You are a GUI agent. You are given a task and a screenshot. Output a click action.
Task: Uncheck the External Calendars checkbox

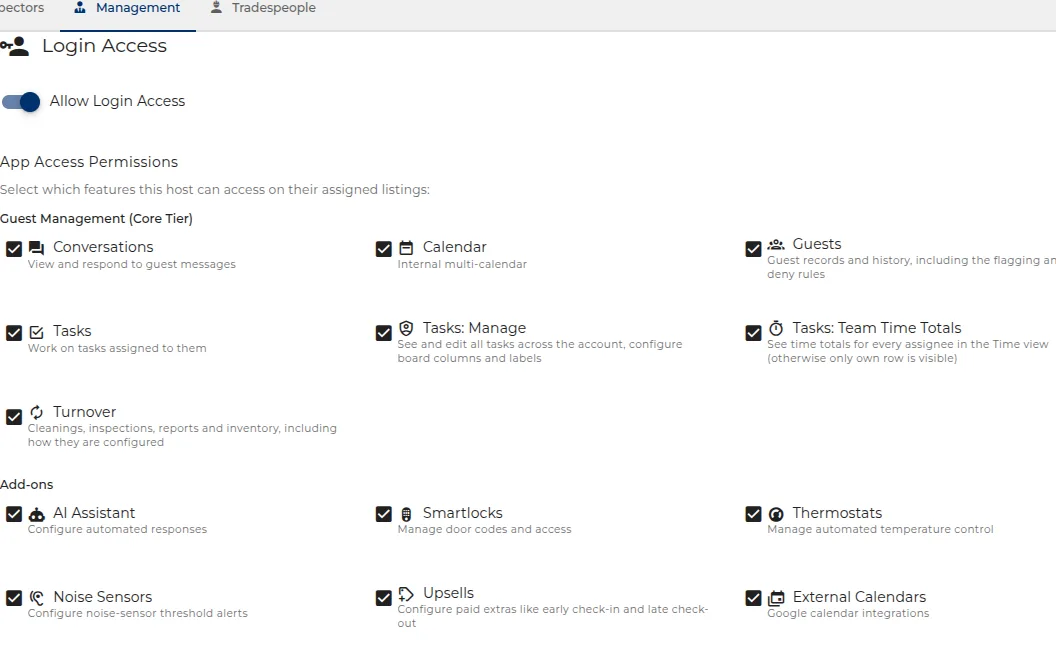point(753,598)
